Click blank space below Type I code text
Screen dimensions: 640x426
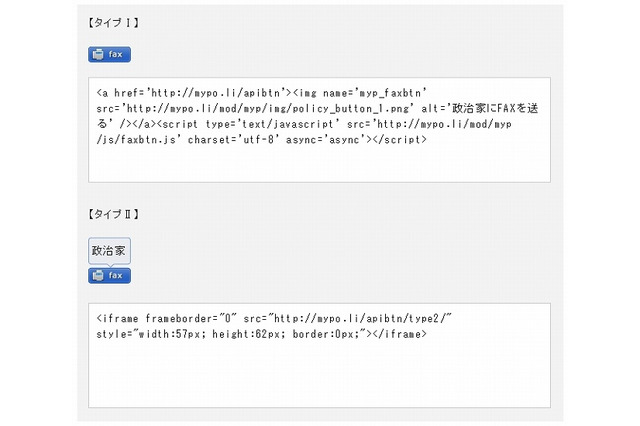319,163
